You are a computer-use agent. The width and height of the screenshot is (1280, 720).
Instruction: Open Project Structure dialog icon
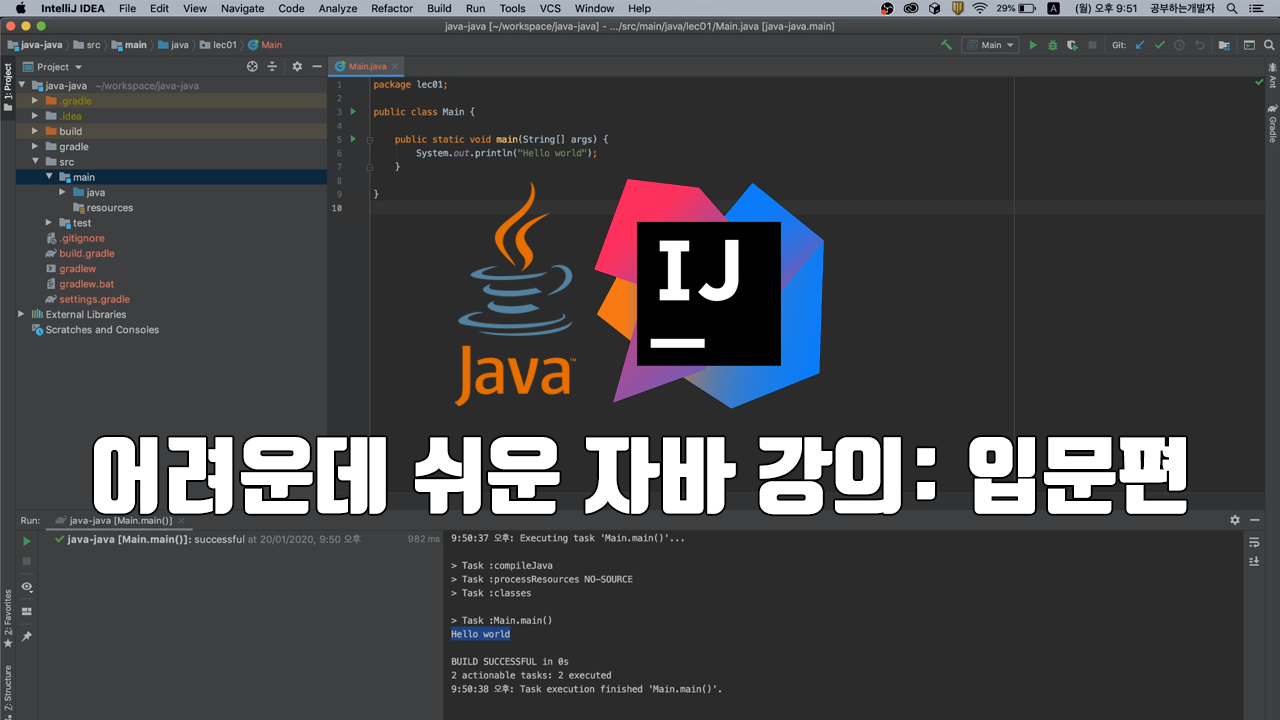(x=1225, y=45)
